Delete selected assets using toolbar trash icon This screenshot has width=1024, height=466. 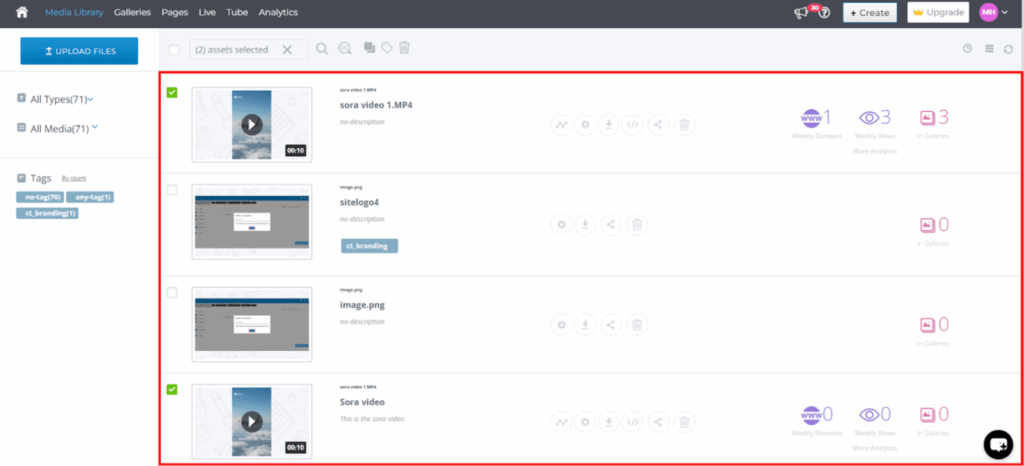(x=404, y=48)
